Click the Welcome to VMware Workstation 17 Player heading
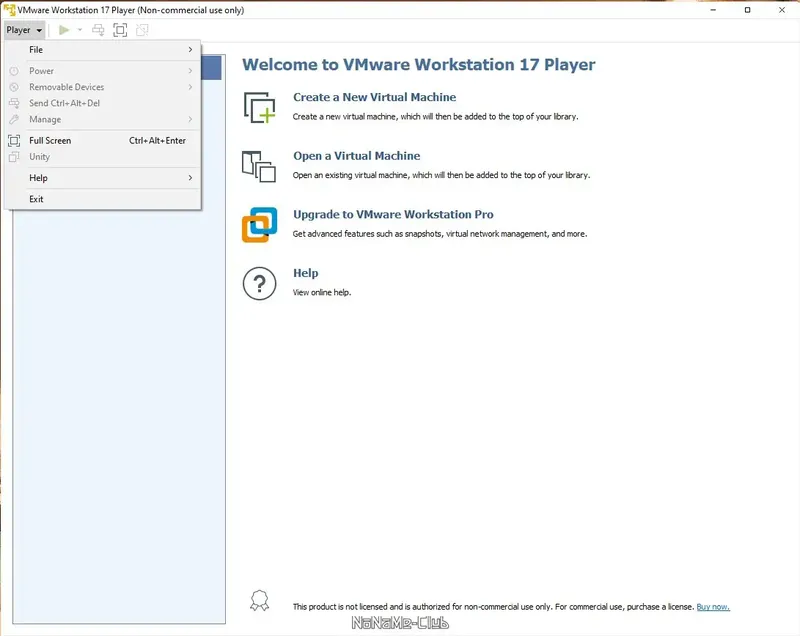Image resolution: width=800 pixels, height=636 pixels. pyautogui.click(x=418, y=65)
